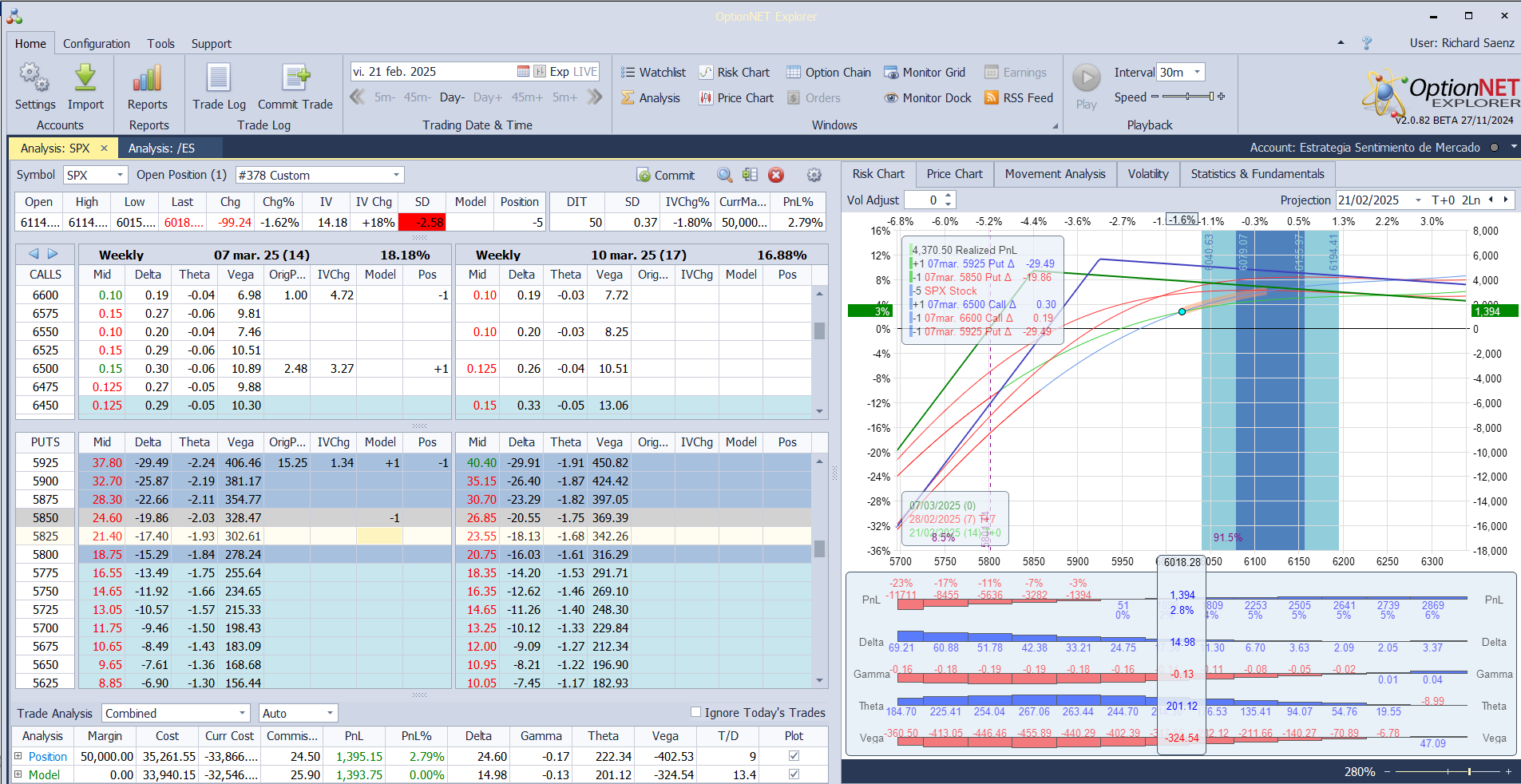Click the magnifier icon next to Commit

click(x=724, y=175)
